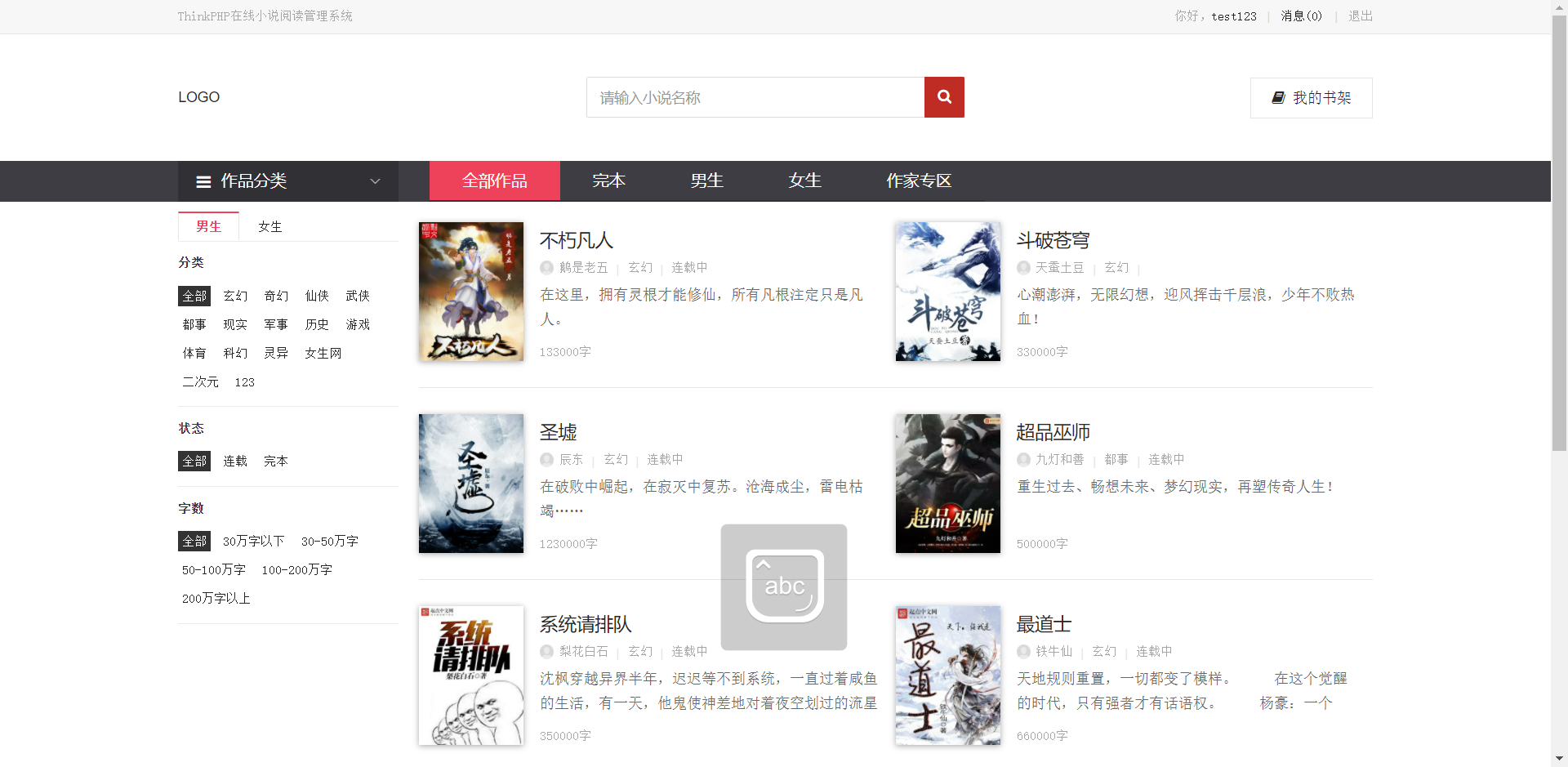Image resolution: width=1568 pixels, height=767 pixels.
Task: Open the 斗破苍穹 title link
Action: (x=1053, y=240)
